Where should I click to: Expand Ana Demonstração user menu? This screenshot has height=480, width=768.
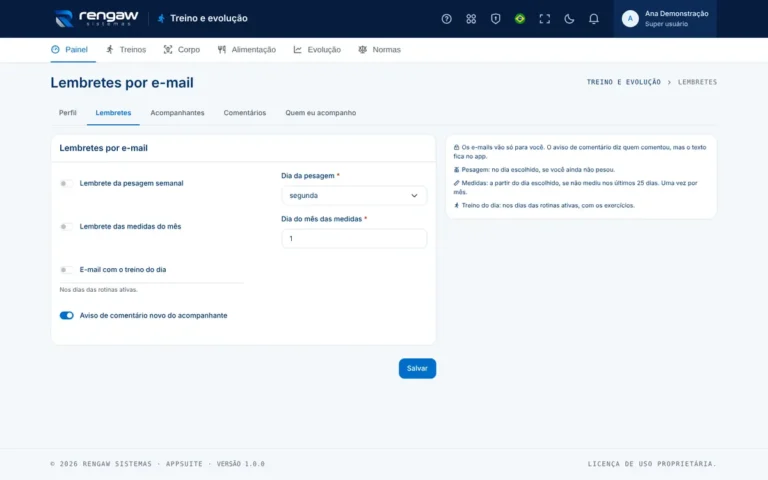(x=665, y=19)
